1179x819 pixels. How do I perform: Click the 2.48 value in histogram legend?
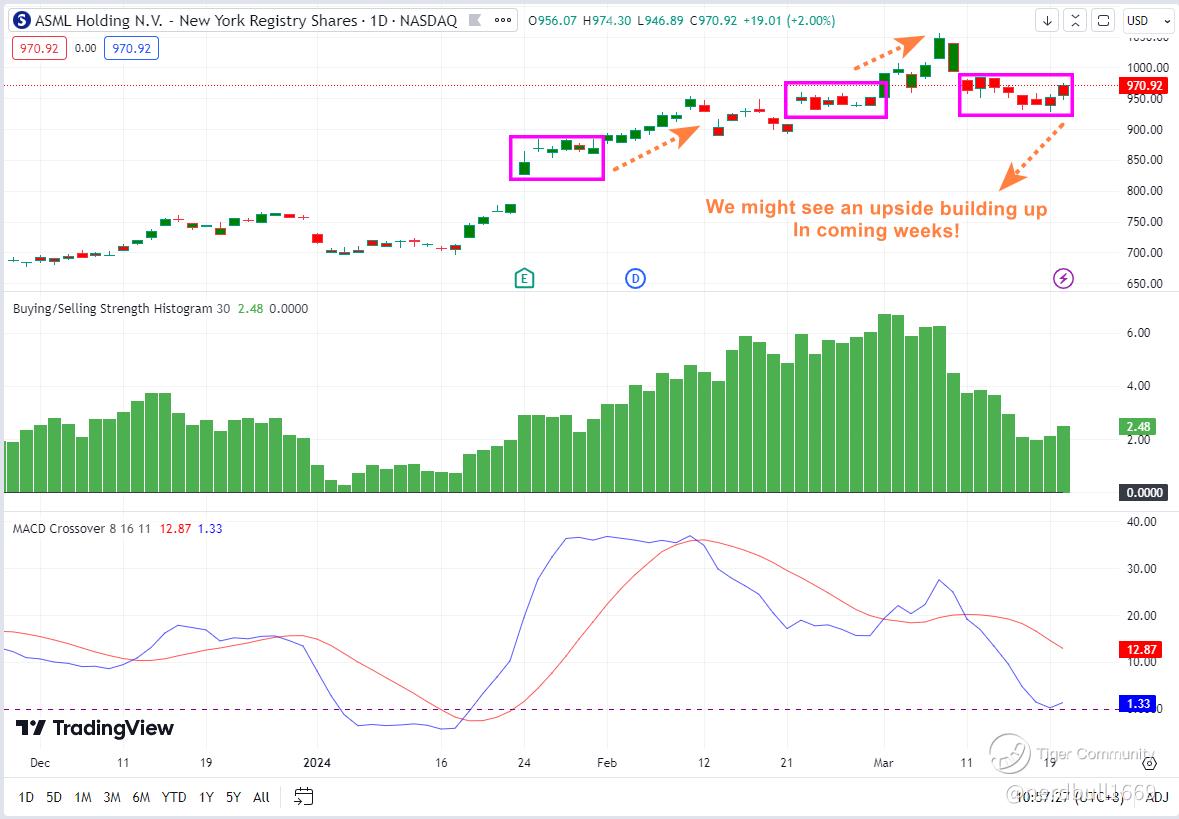tap(250, 308)
